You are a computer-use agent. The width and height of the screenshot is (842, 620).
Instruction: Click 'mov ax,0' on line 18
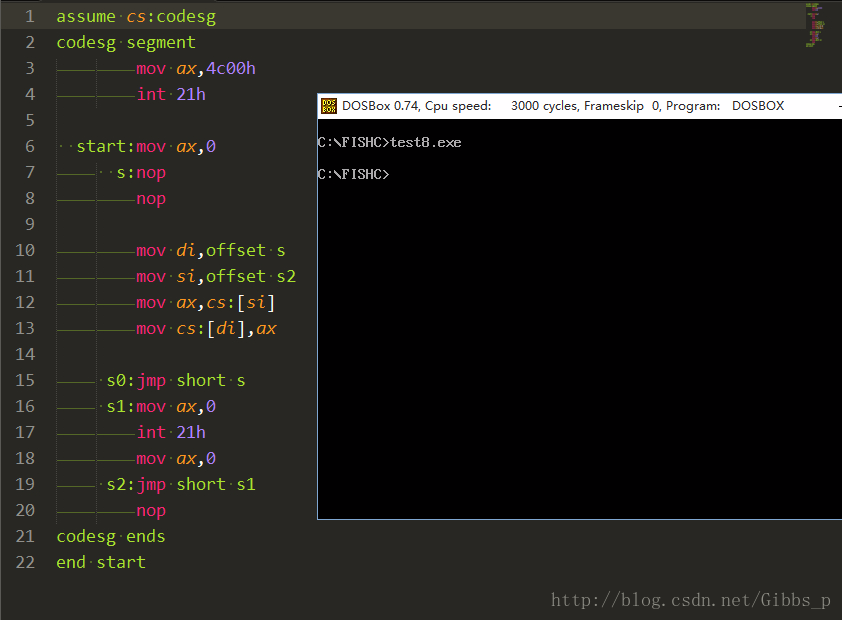(176, 458)
